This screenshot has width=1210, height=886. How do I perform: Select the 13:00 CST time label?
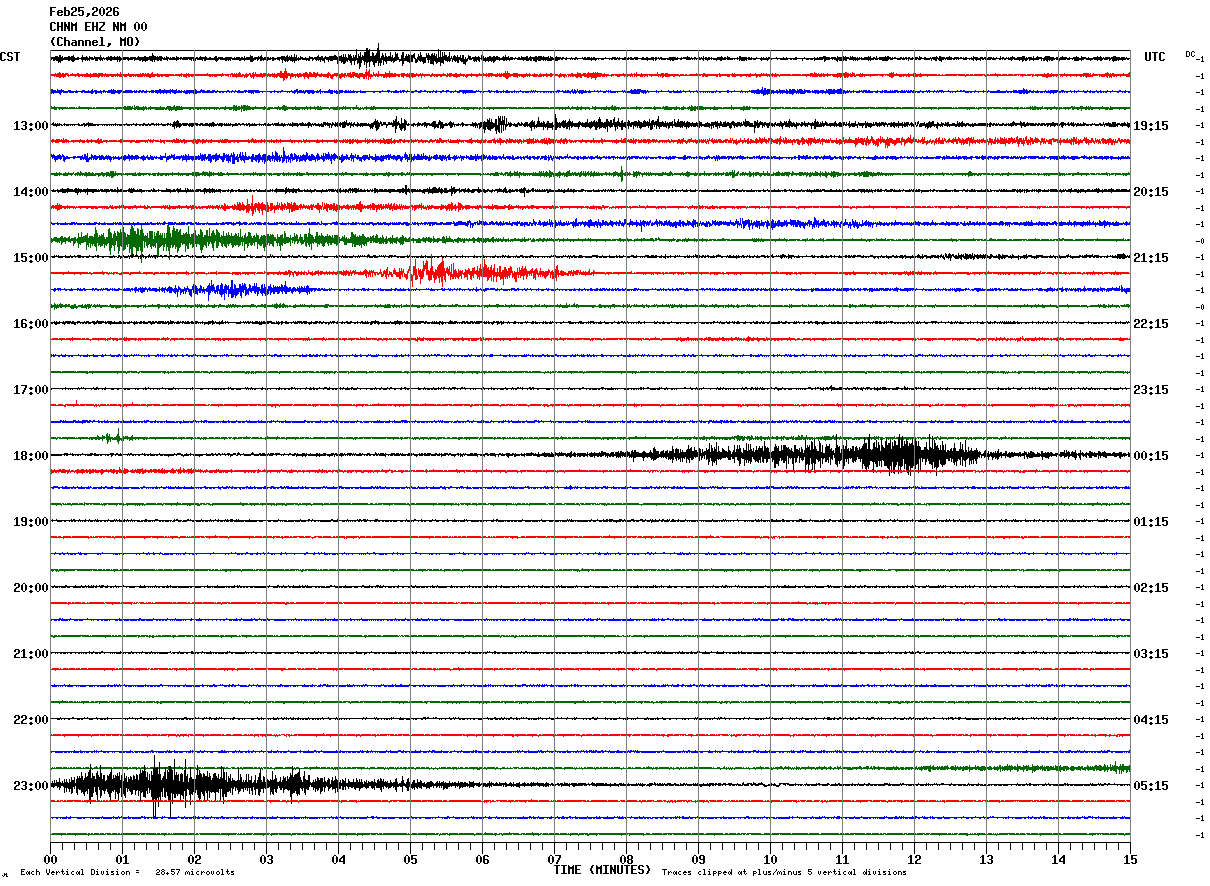(x=30, y=126)
